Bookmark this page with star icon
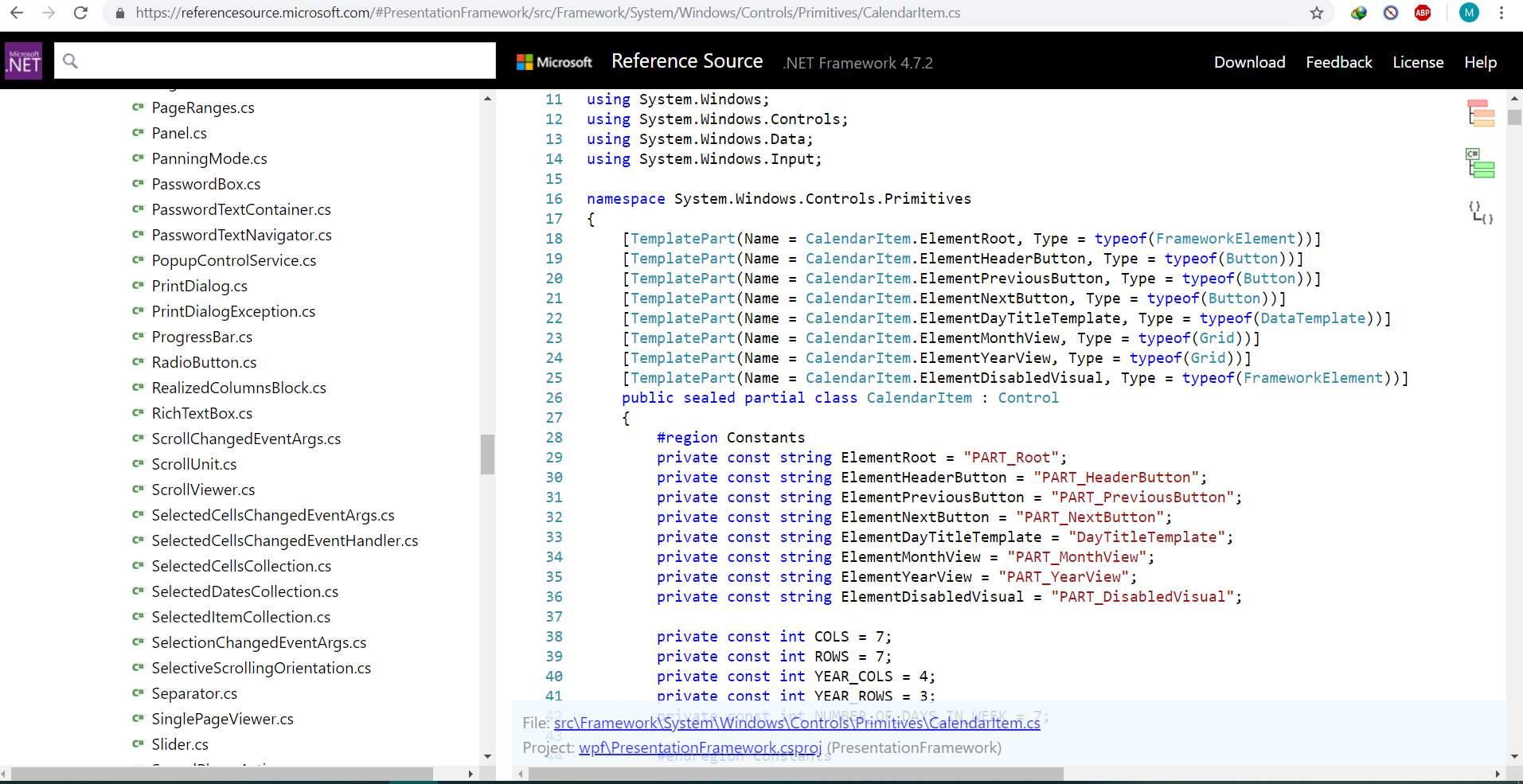1523x784 pixels. [x=1317, y=13]
